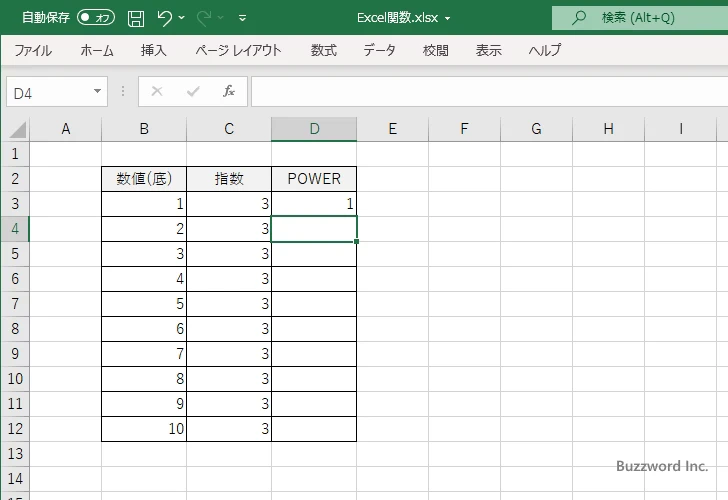Screen dimensions: 728x500
Task: Select row 13 header
Action: coord(15,454)
